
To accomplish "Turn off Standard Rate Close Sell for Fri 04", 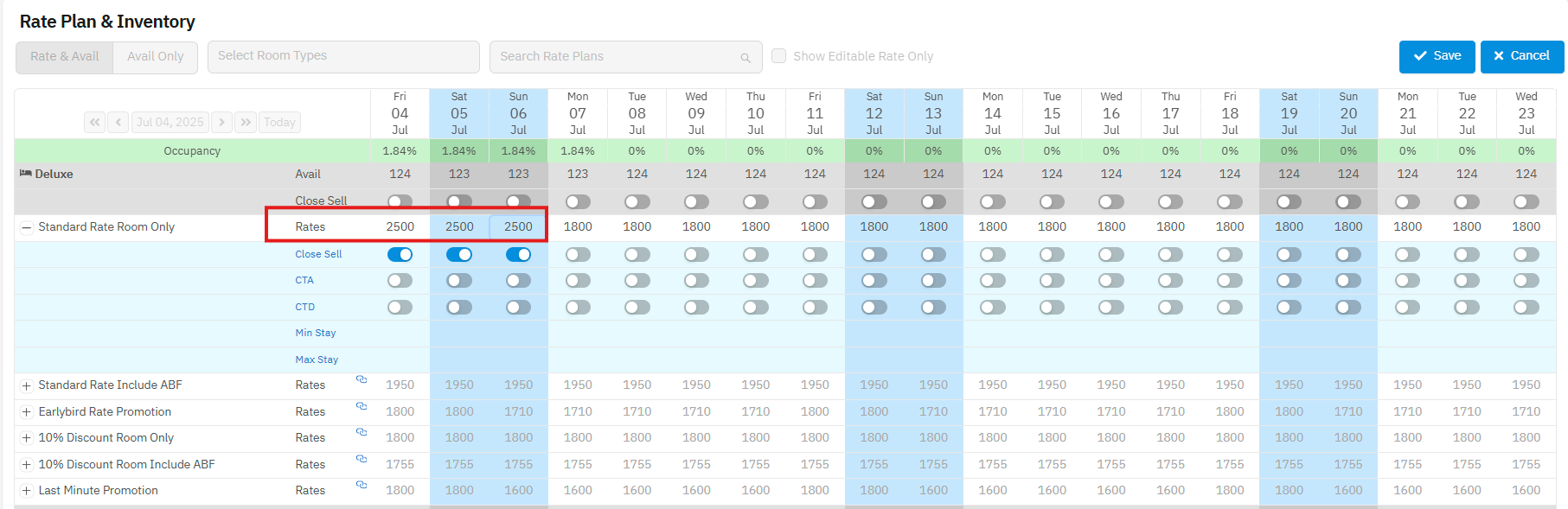I will point(400,255).
